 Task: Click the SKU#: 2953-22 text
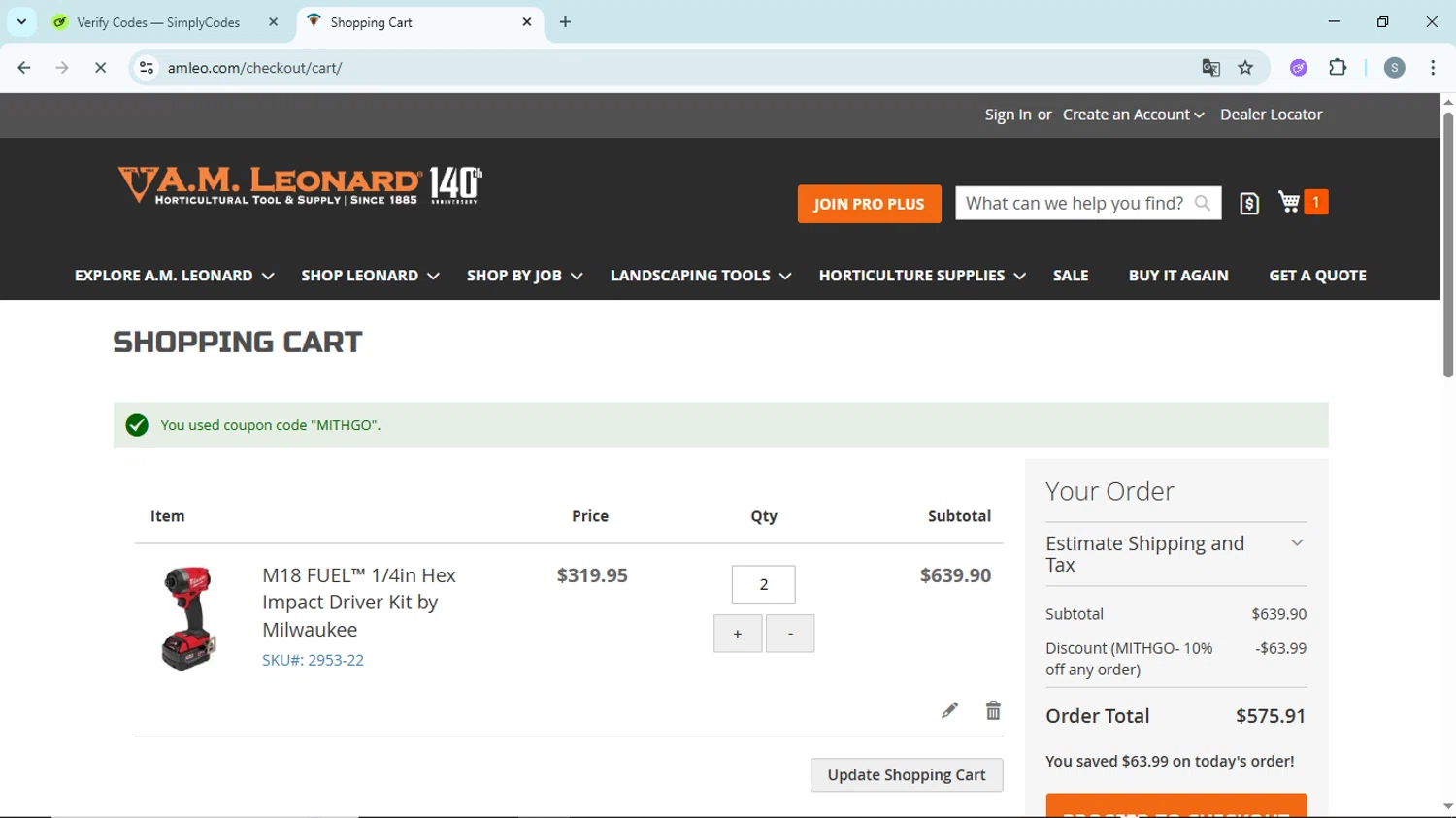coord(313,660)
